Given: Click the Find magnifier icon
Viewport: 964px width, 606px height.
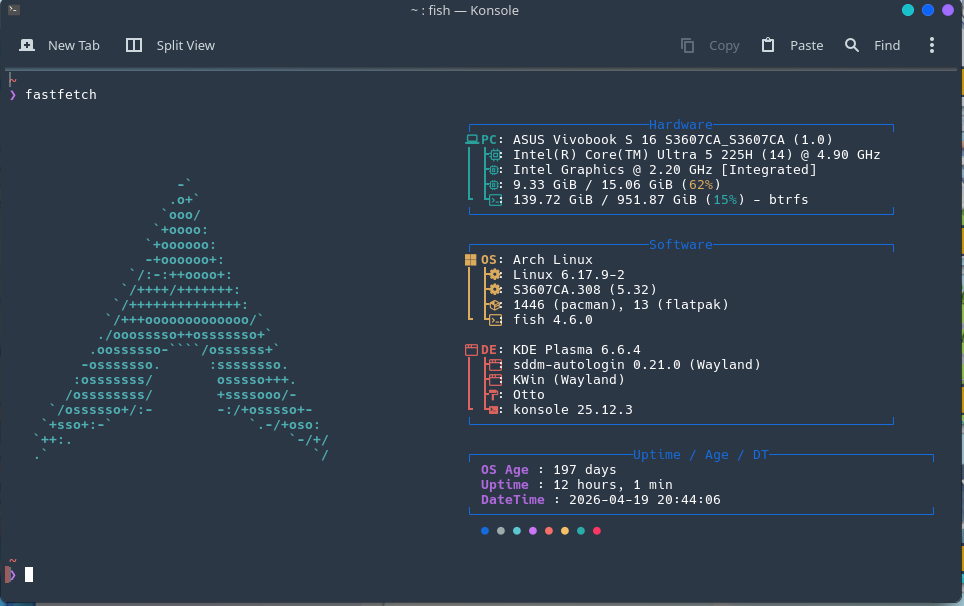Looking at the screenshot, I should tap(851, 45).
